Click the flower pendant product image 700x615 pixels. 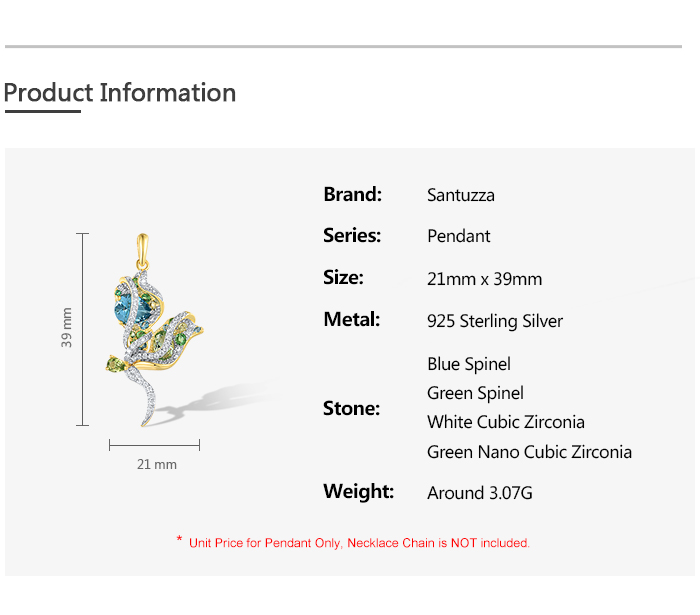pyautogui.click(x=158, y=330)
